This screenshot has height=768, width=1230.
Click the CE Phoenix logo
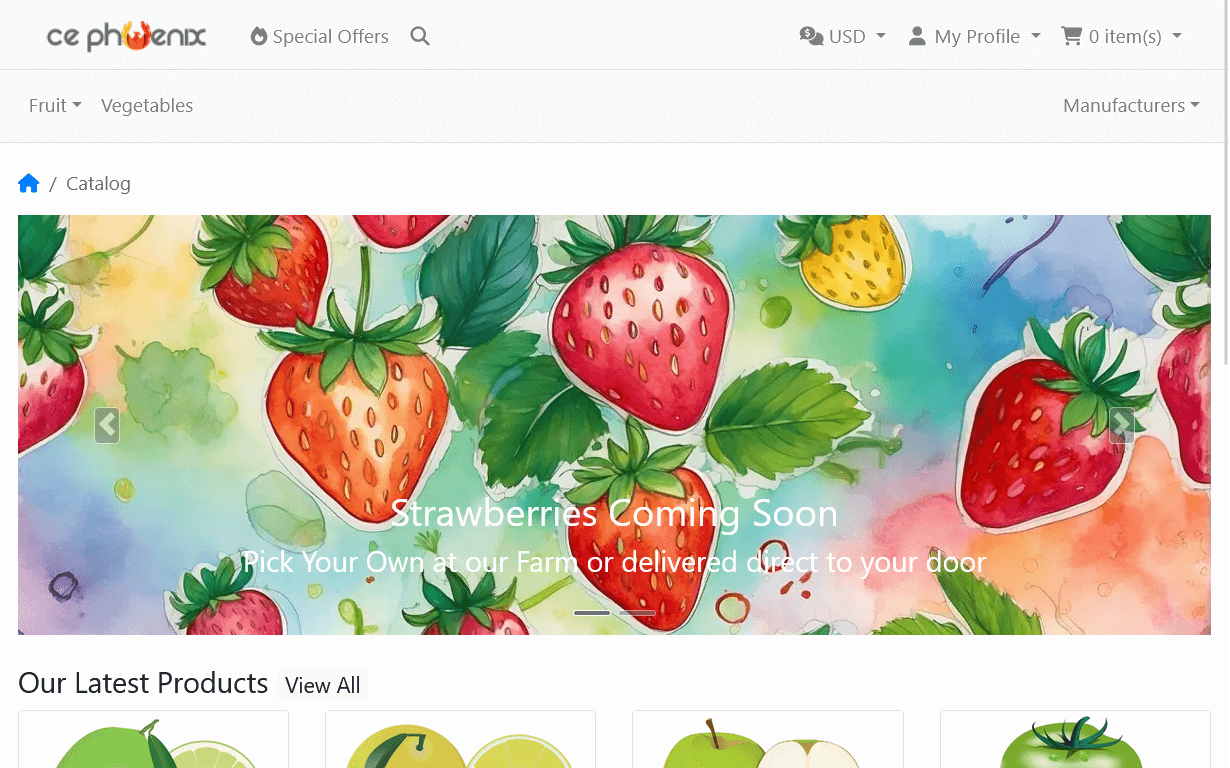click(x=127, y=37)
